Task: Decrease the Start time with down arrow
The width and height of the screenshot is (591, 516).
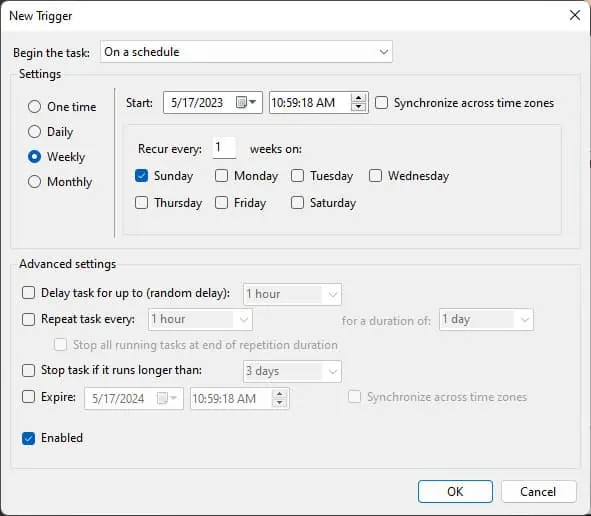Action: point(358,107)
